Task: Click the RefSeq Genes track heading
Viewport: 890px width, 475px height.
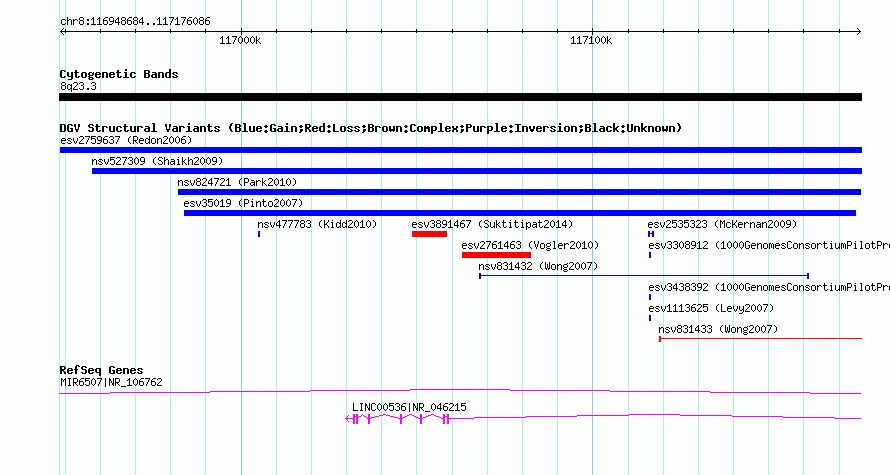Action: tap(102, 370)
